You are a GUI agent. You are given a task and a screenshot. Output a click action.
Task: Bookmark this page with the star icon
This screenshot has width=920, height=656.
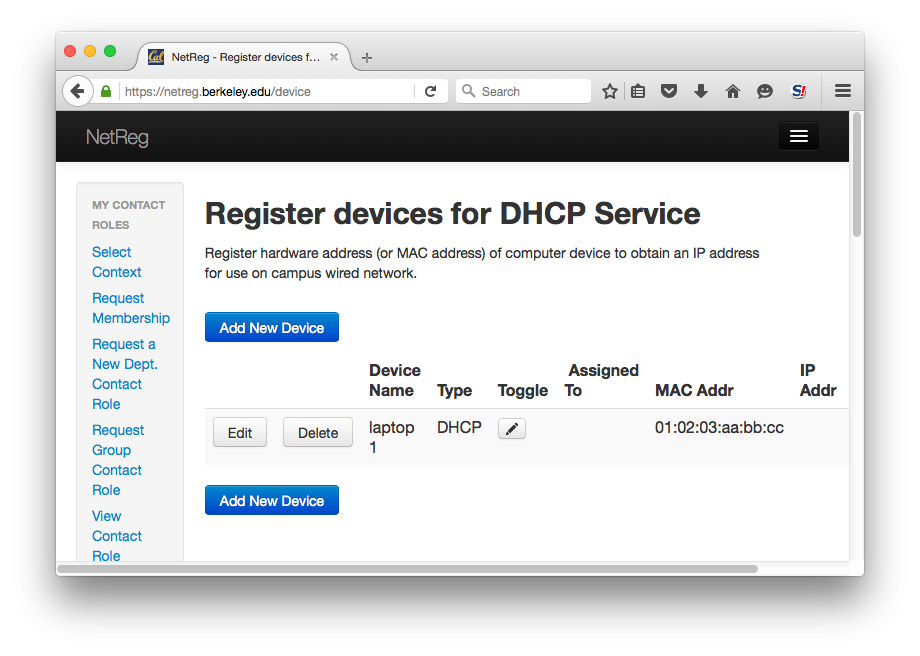click(610, 92)
